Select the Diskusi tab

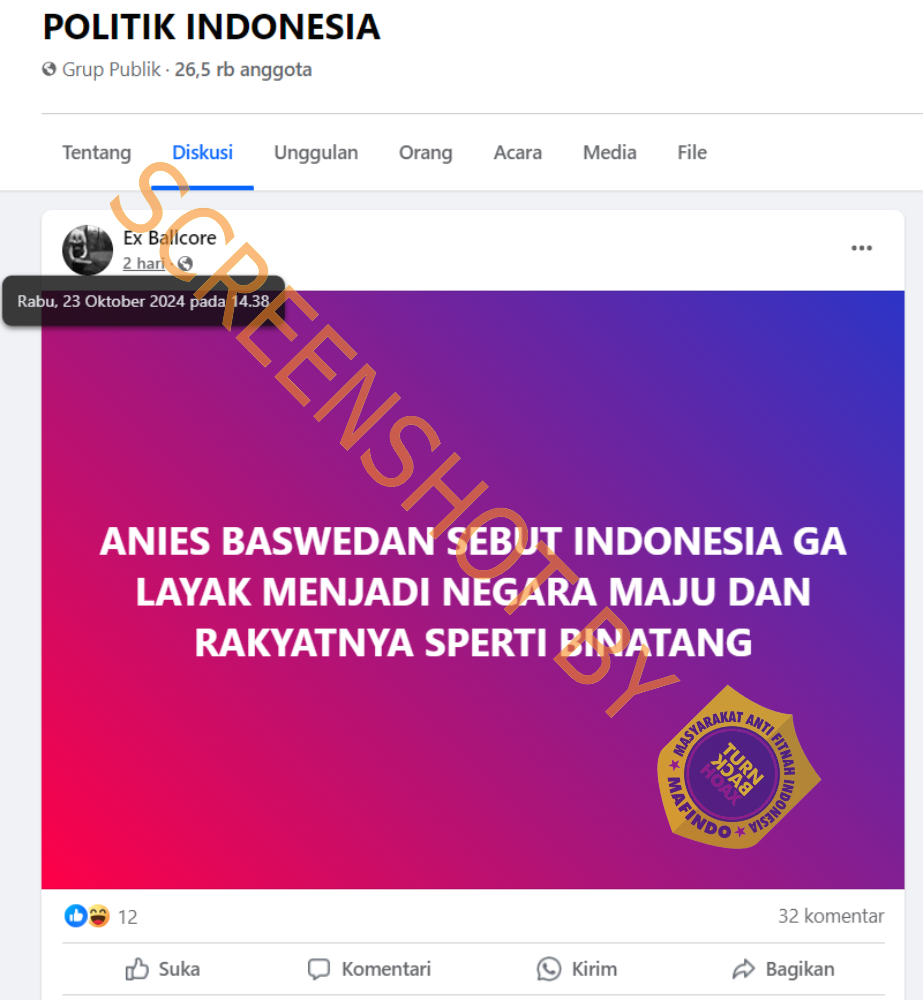pos(202,152)
